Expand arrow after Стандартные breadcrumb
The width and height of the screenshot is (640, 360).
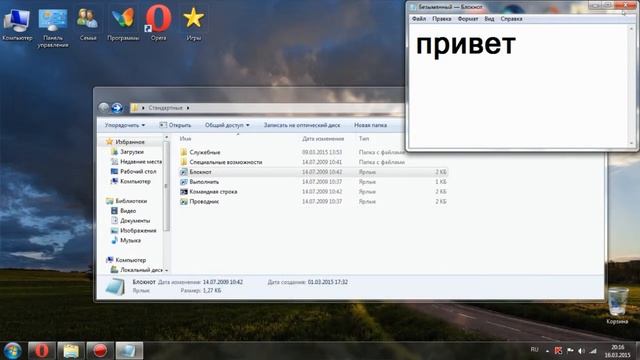188,108
